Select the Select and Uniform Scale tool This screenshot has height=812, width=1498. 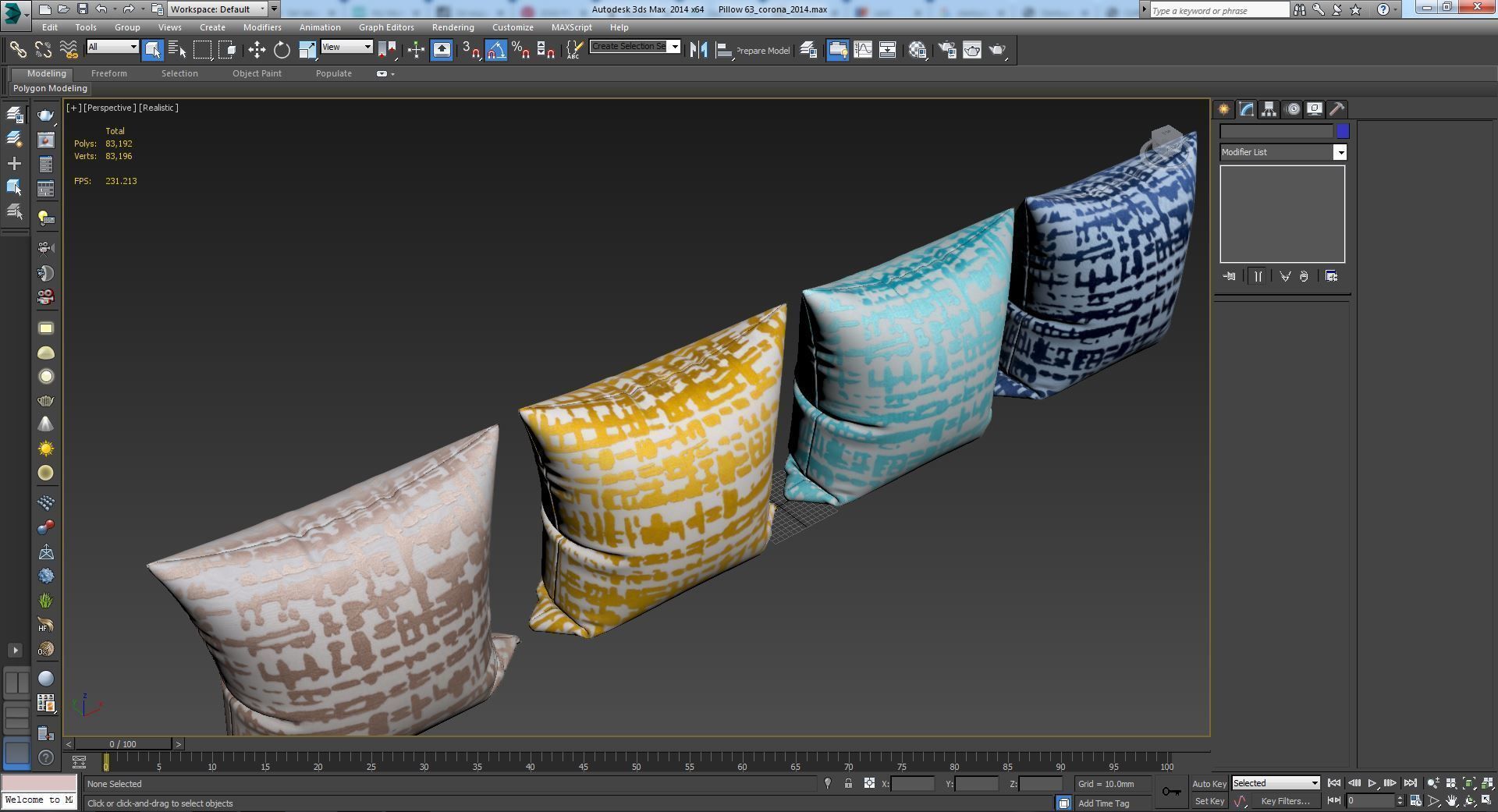tap(307, 50)
